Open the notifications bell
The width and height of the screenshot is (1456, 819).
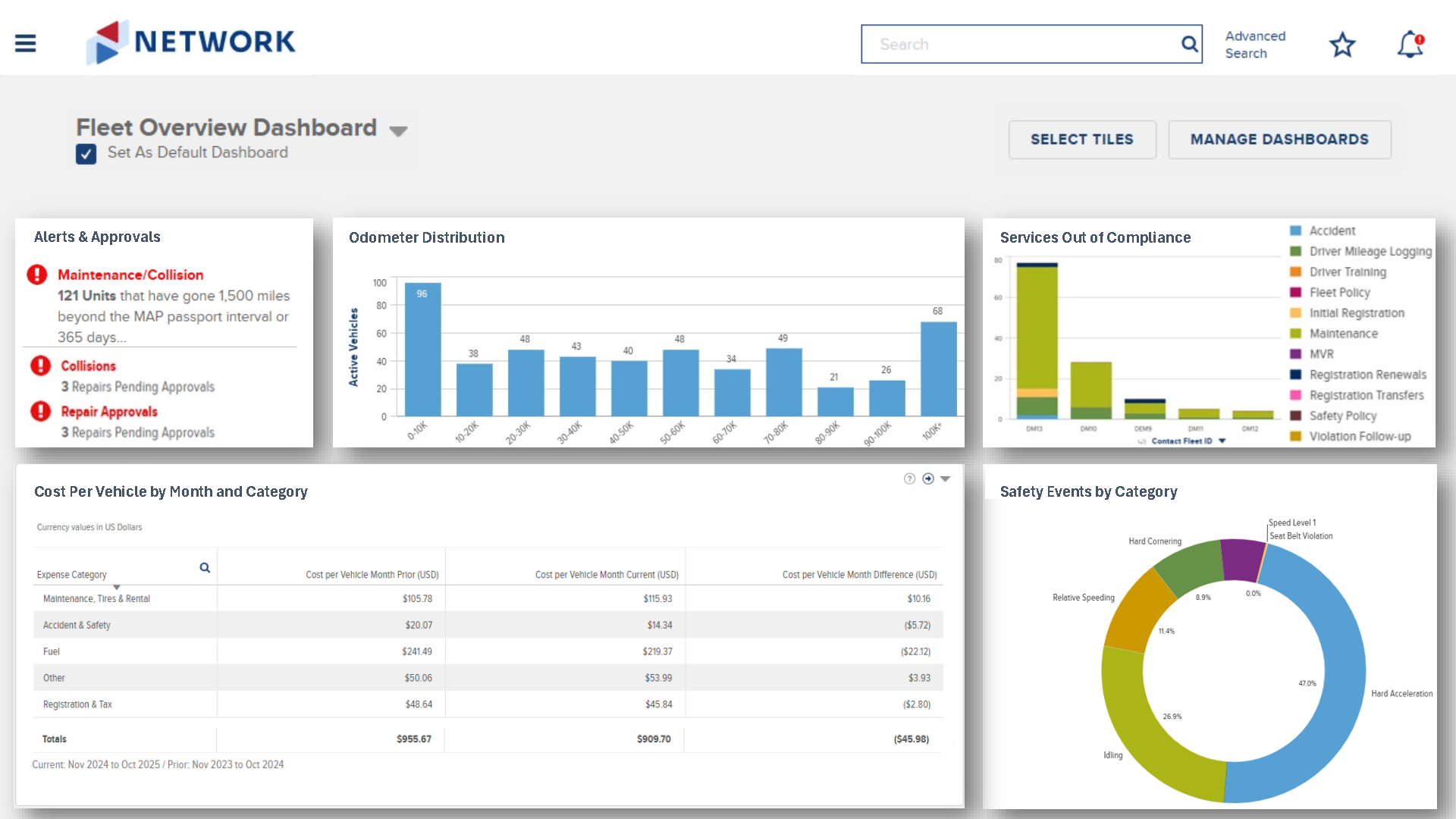click(1410, 45)
